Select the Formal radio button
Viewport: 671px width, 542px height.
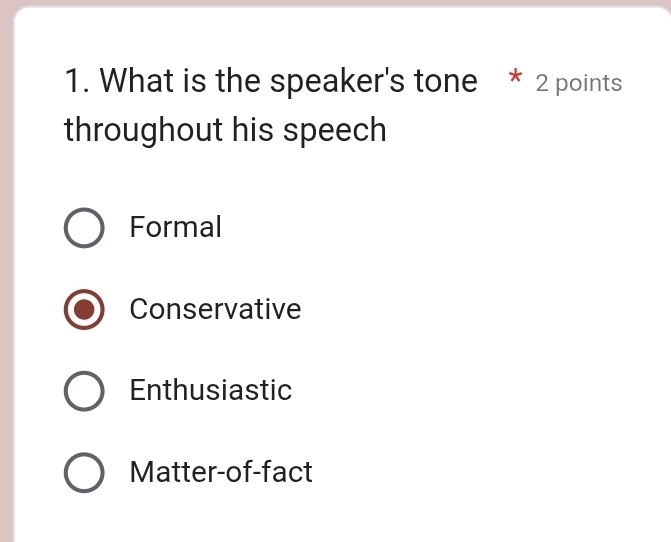(x=84, y=228)
